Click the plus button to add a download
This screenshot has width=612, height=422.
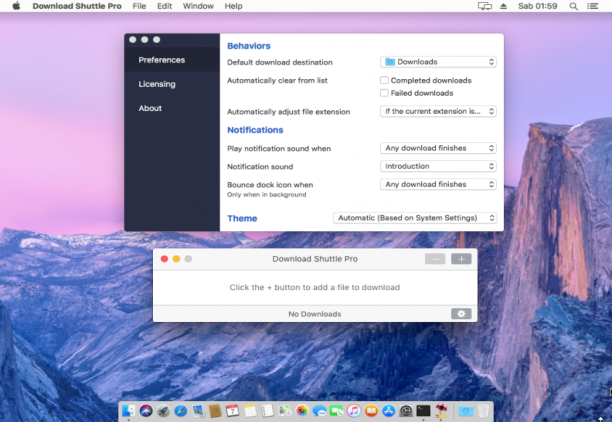point(461,259)
